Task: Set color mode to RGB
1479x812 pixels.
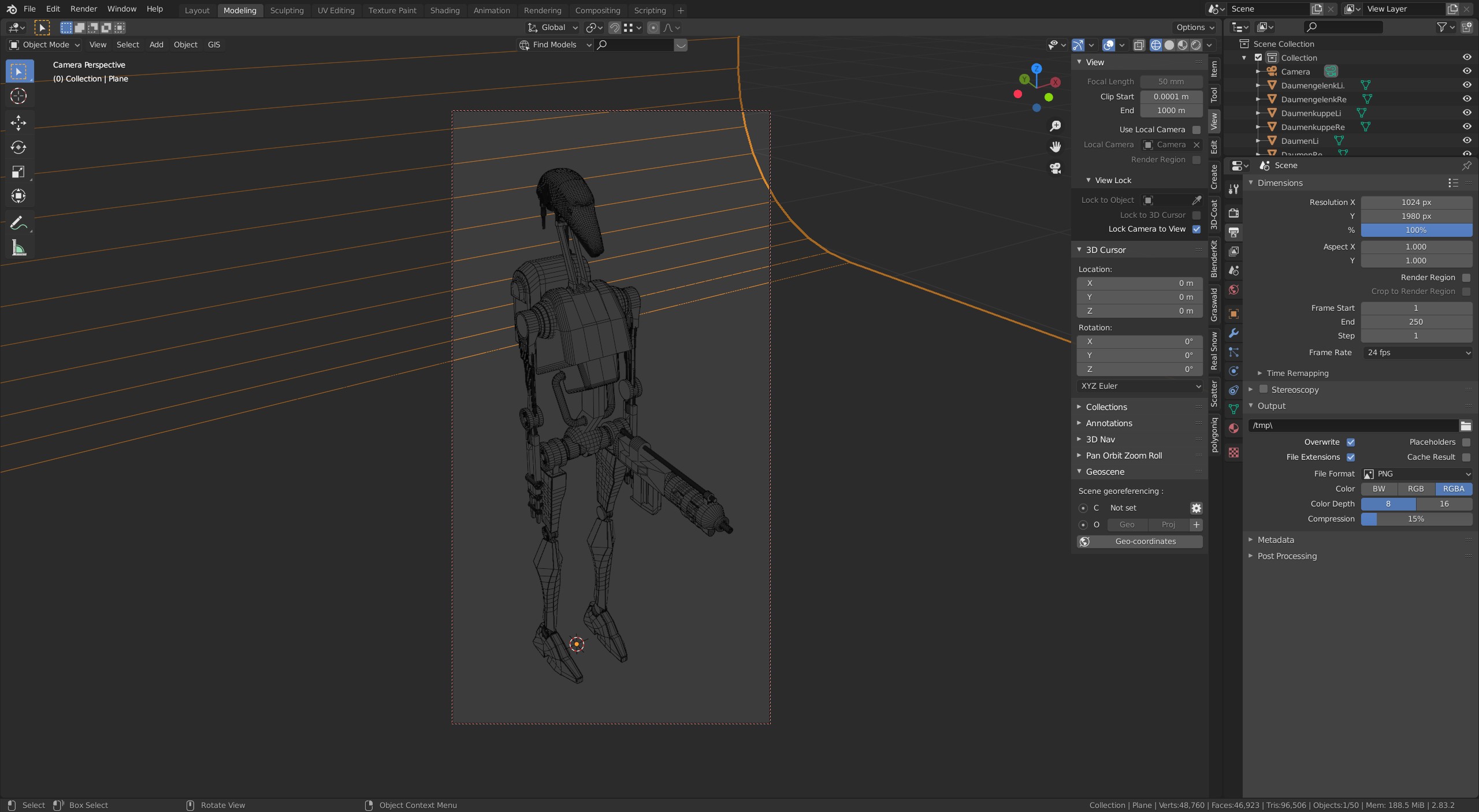Action: tap(1415, 489)
